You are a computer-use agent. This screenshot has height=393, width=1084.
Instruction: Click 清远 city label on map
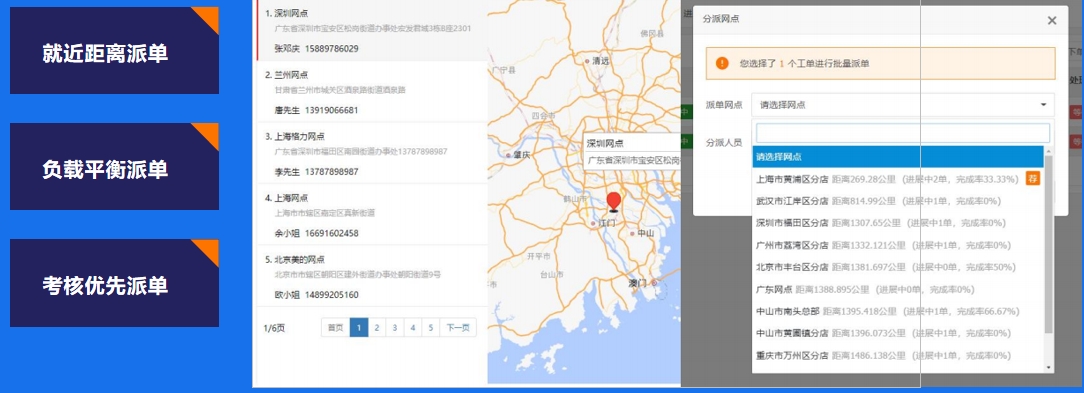(601, 61)
